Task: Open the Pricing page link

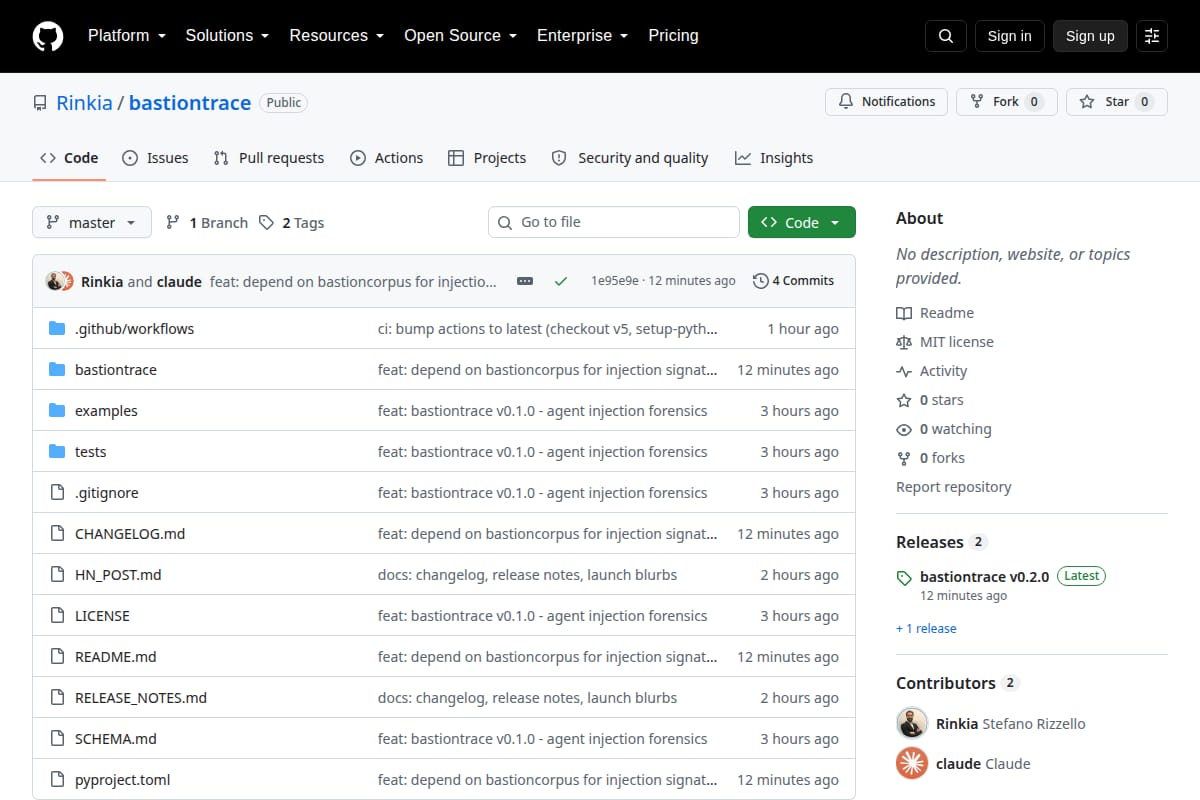Action: coord(673,36)
